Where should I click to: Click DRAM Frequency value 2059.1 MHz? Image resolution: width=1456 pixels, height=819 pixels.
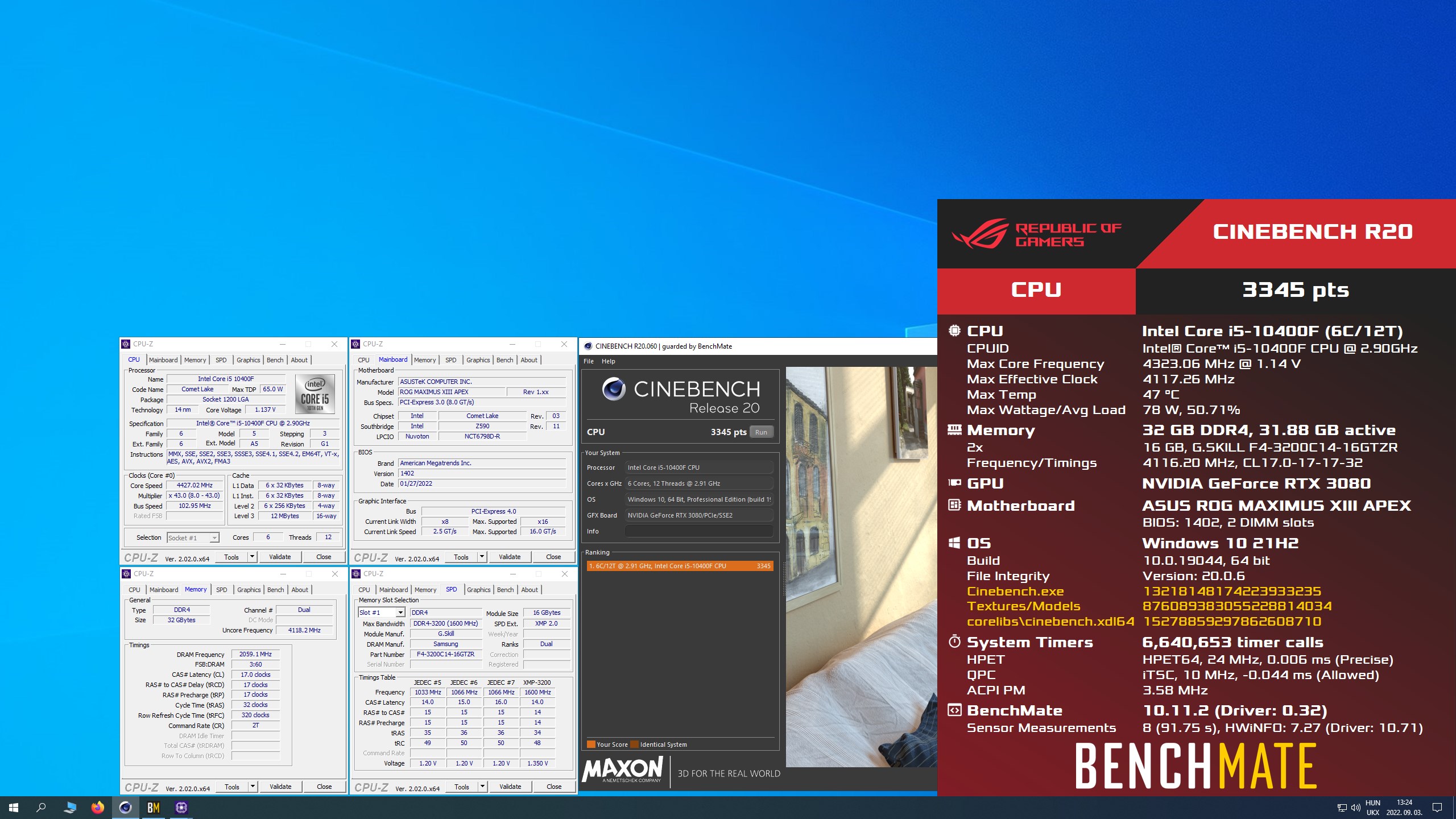(255, 654)
